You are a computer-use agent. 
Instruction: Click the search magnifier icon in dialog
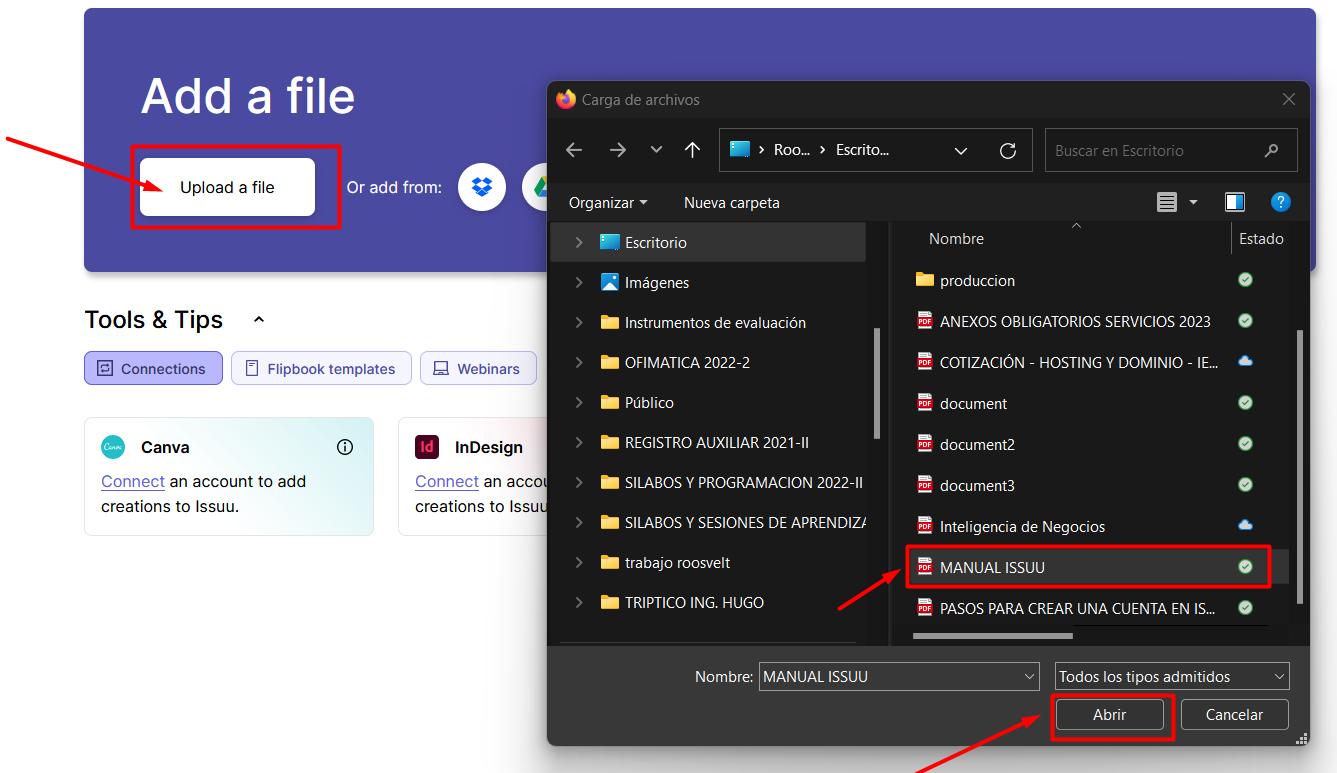click(1271, 151)
